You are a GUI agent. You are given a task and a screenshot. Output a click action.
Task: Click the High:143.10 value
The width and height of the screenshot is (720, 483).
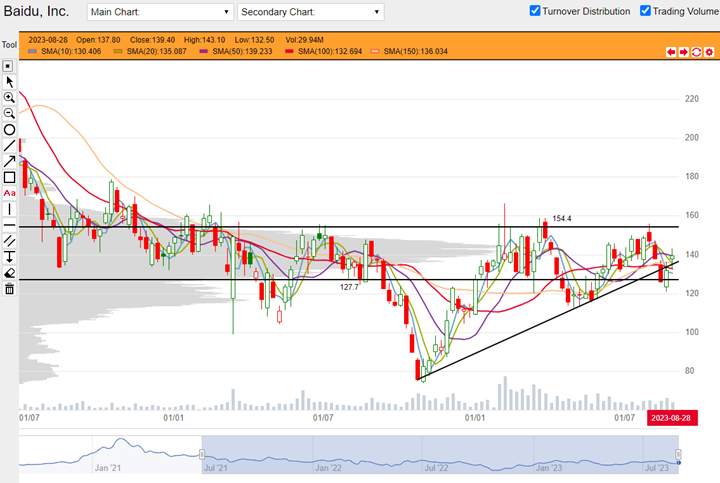204,40
